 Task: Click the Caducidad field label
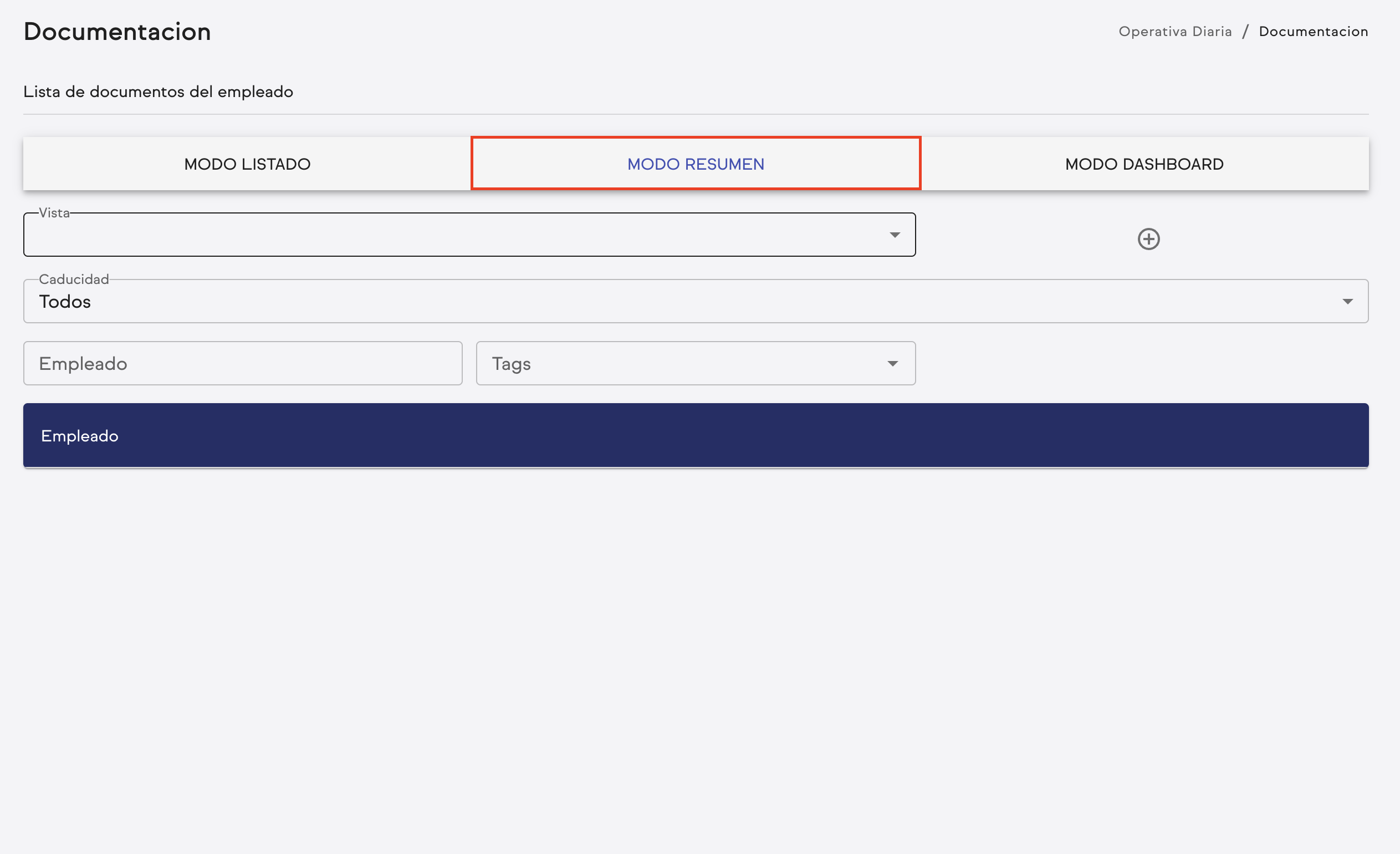[74, 279]
